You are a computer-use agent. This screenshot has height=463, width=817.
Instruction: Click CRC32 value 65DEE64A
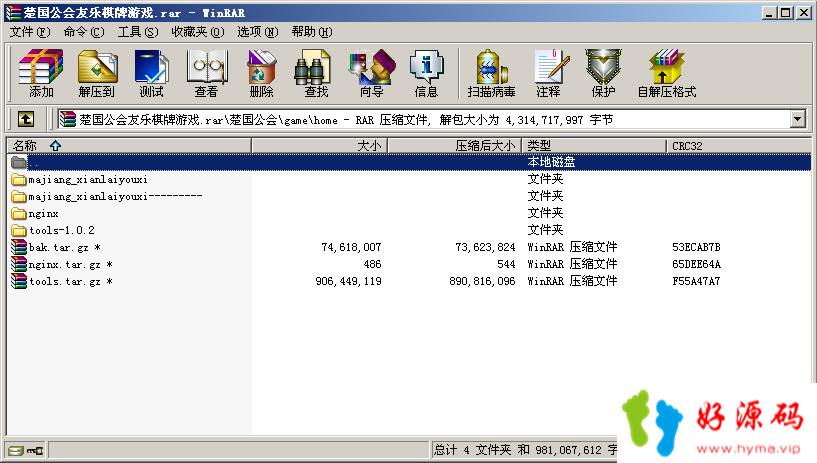[696, 264]
